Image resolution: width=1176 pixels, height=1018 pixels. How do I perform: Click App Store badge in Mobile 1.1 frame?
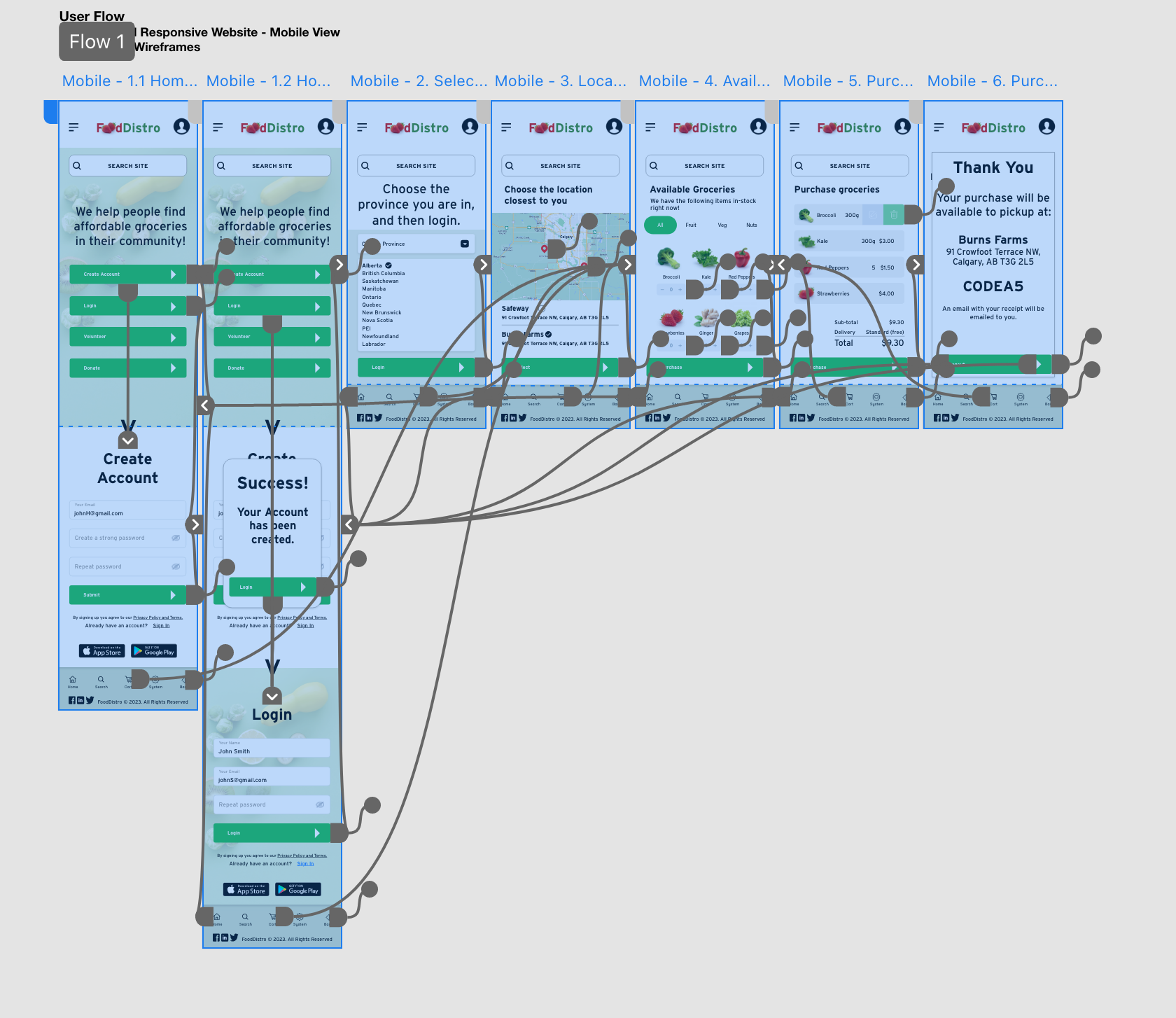coord(102,651)
